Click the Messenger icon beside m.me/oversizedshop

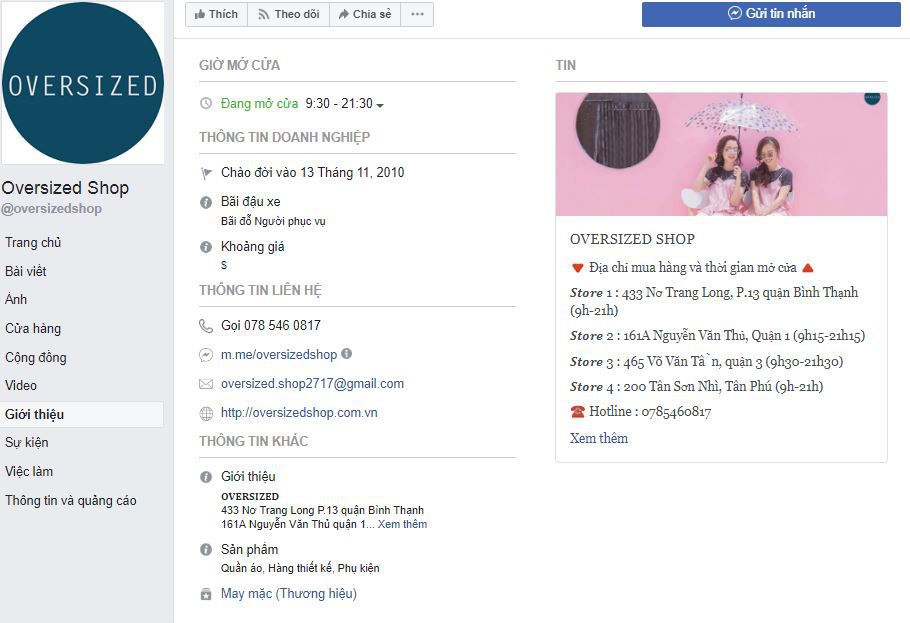pyautogui.click(x=206, y=355)
